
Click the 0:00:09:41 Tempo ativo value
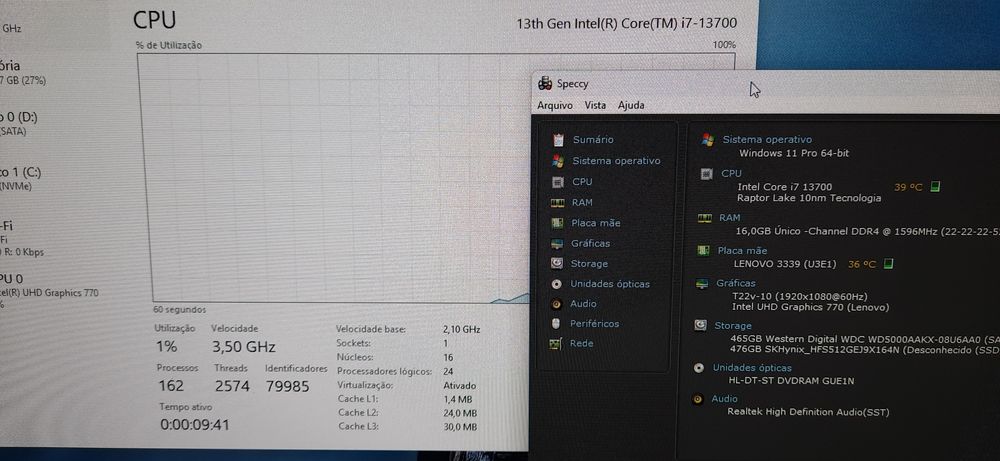(x=195, y=425)
